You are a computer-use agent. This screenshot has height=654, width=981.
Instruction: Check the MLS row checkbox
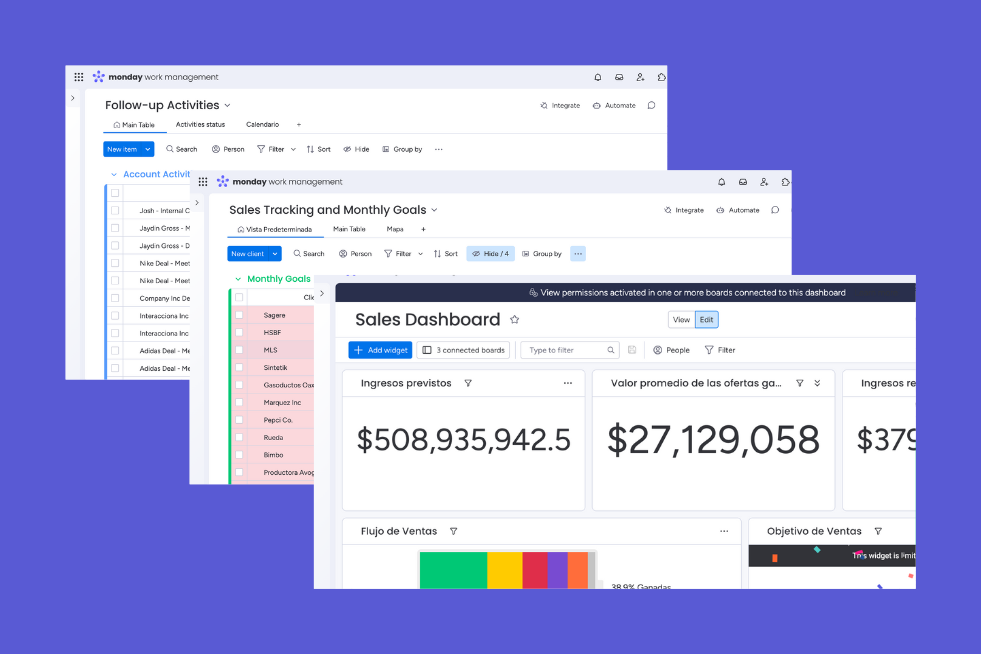tap(239, 350)
